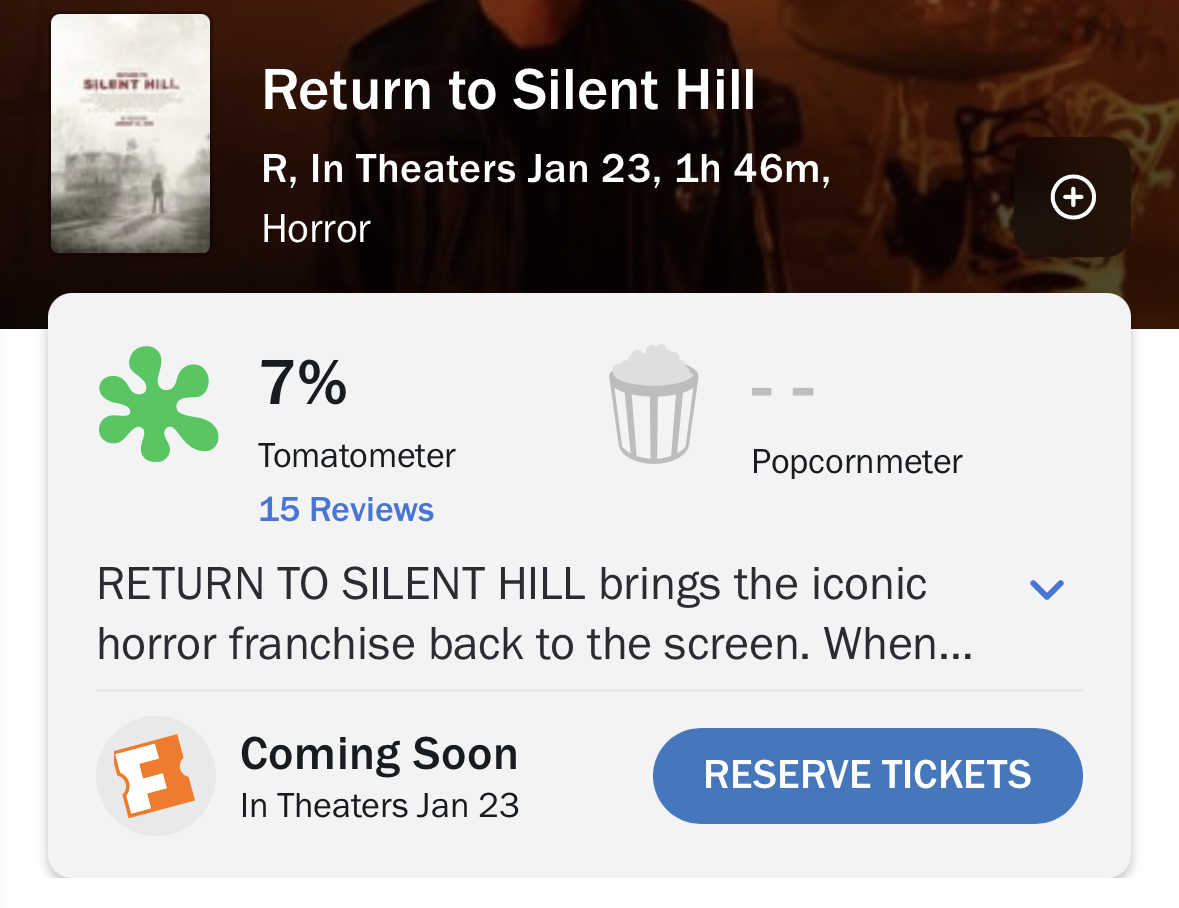
Task: Click the Popcornmeter label
Action: 857,462
